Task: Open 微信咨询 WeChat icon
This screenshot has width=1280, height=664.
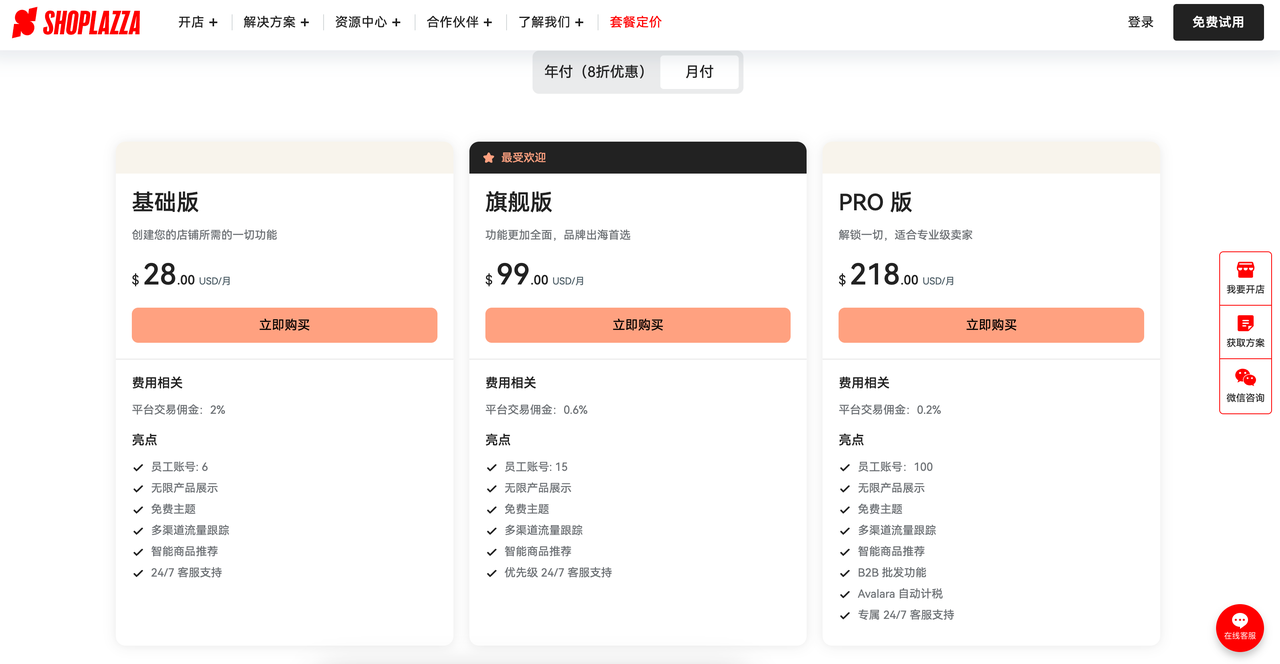Action: 1245,378
